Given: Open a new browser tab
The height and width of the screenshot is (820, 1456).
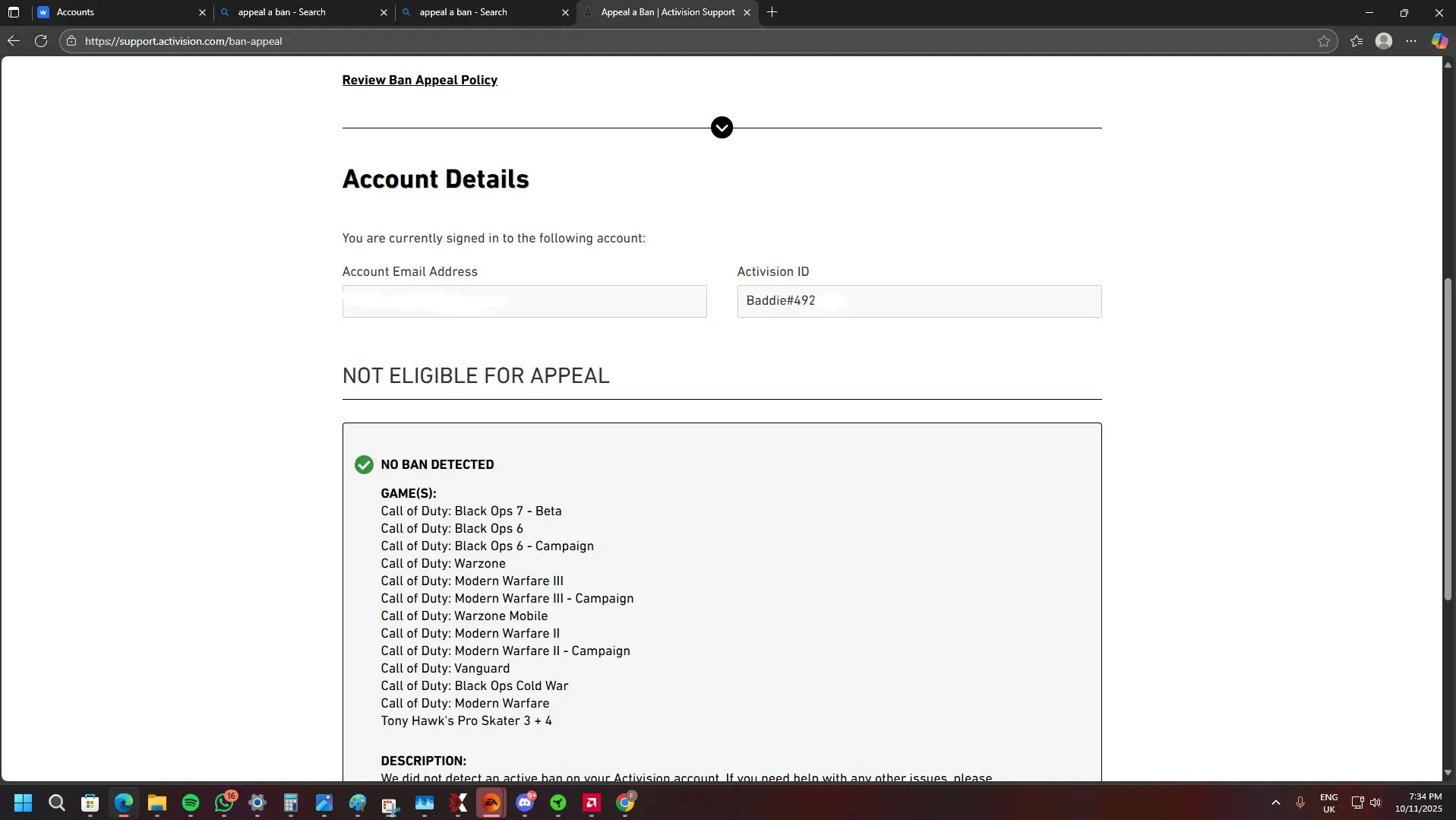Looking at the screenshot, I should click(772, 12).
